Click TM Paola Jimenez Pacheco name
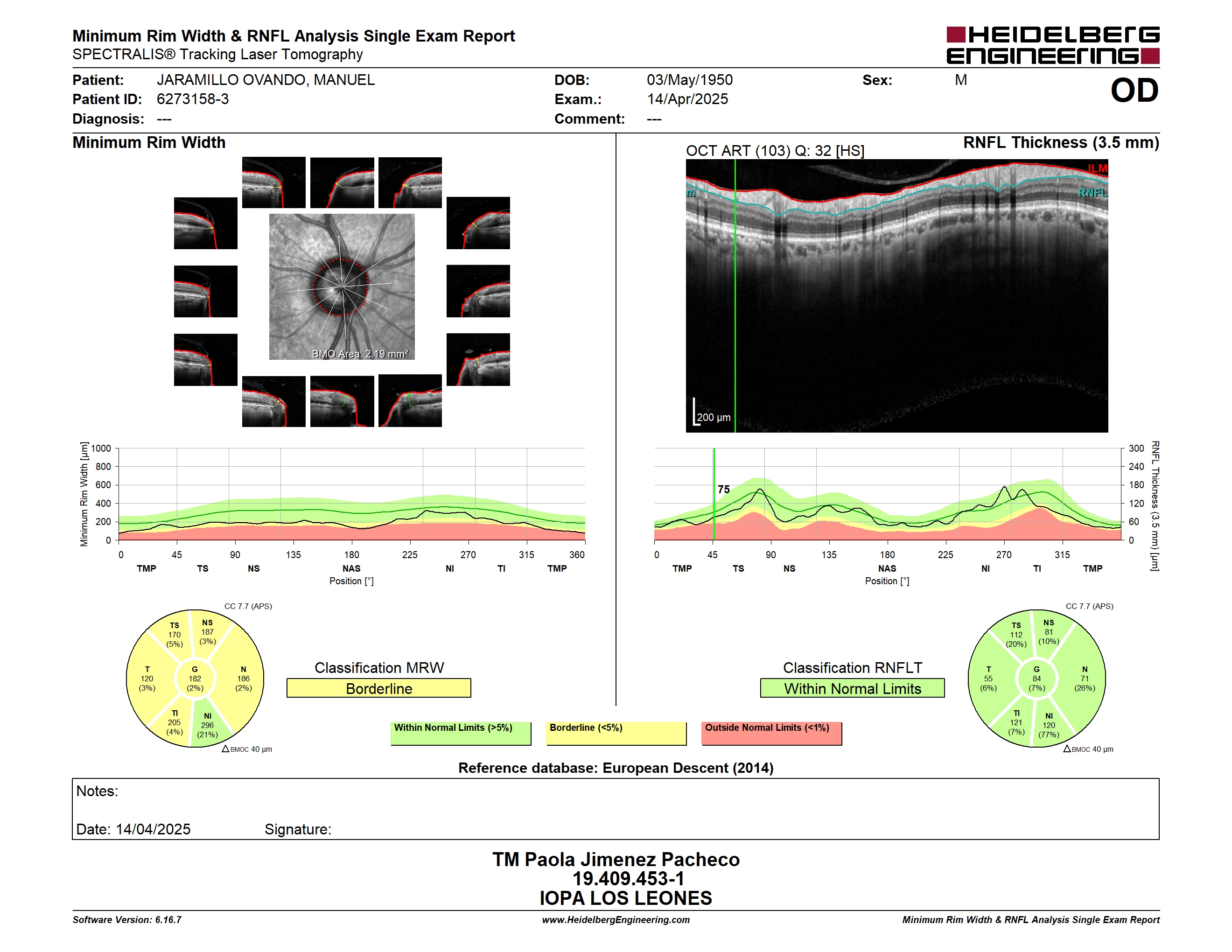This screenshot has width=1232, height=952. pyautogui.click(x=616, y=860)
